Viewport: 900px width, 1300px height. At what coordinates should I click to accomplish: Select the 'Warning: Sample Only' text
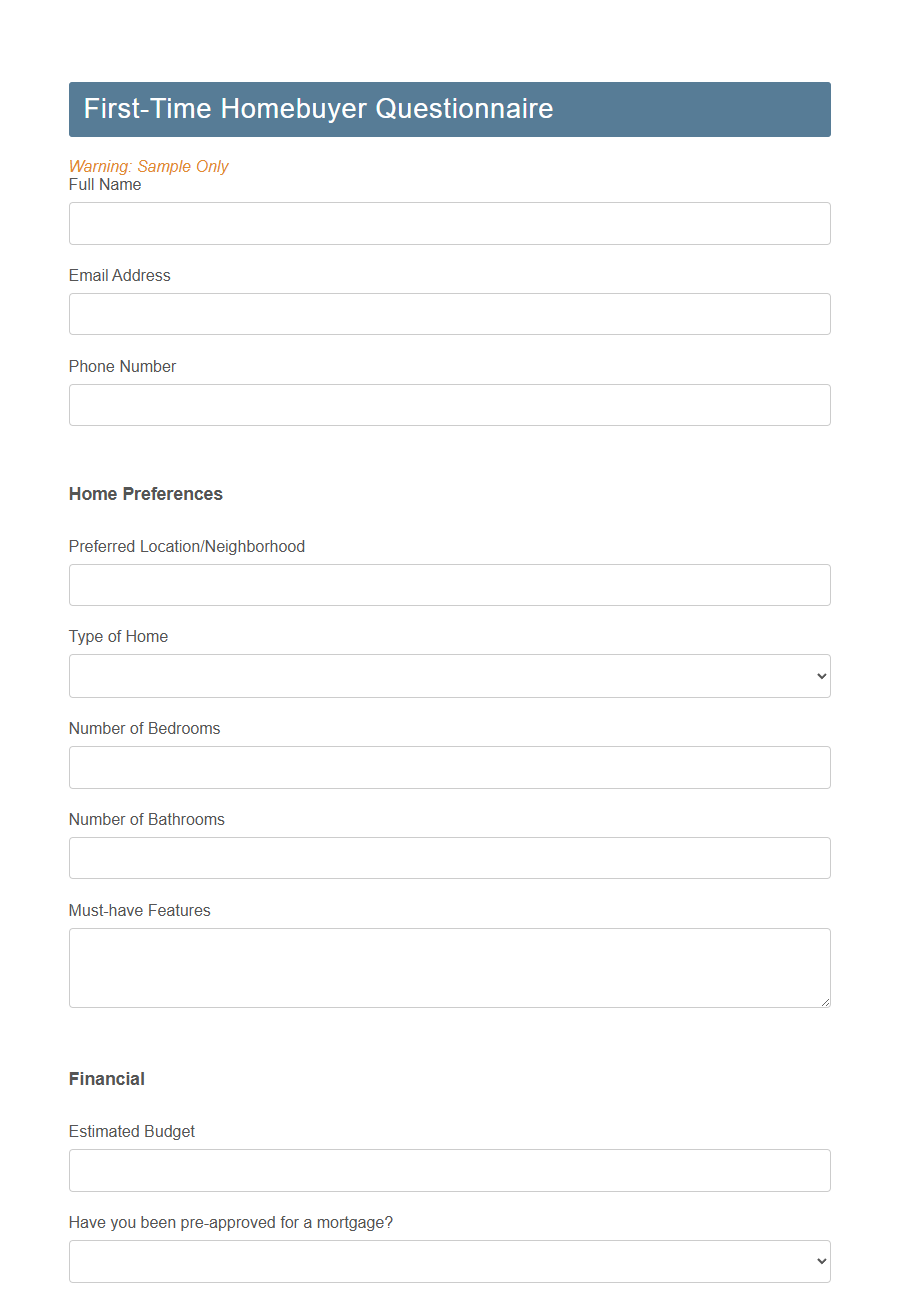click(149, 166)
